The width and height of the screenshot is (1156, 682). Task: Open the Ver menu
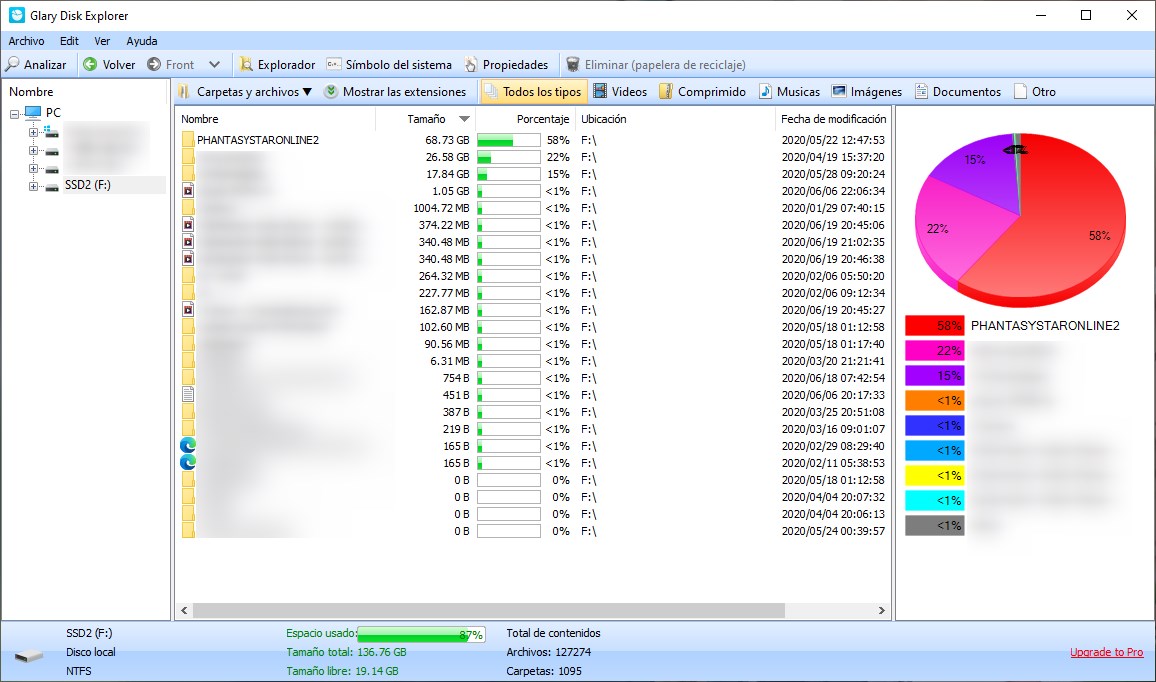102,41
